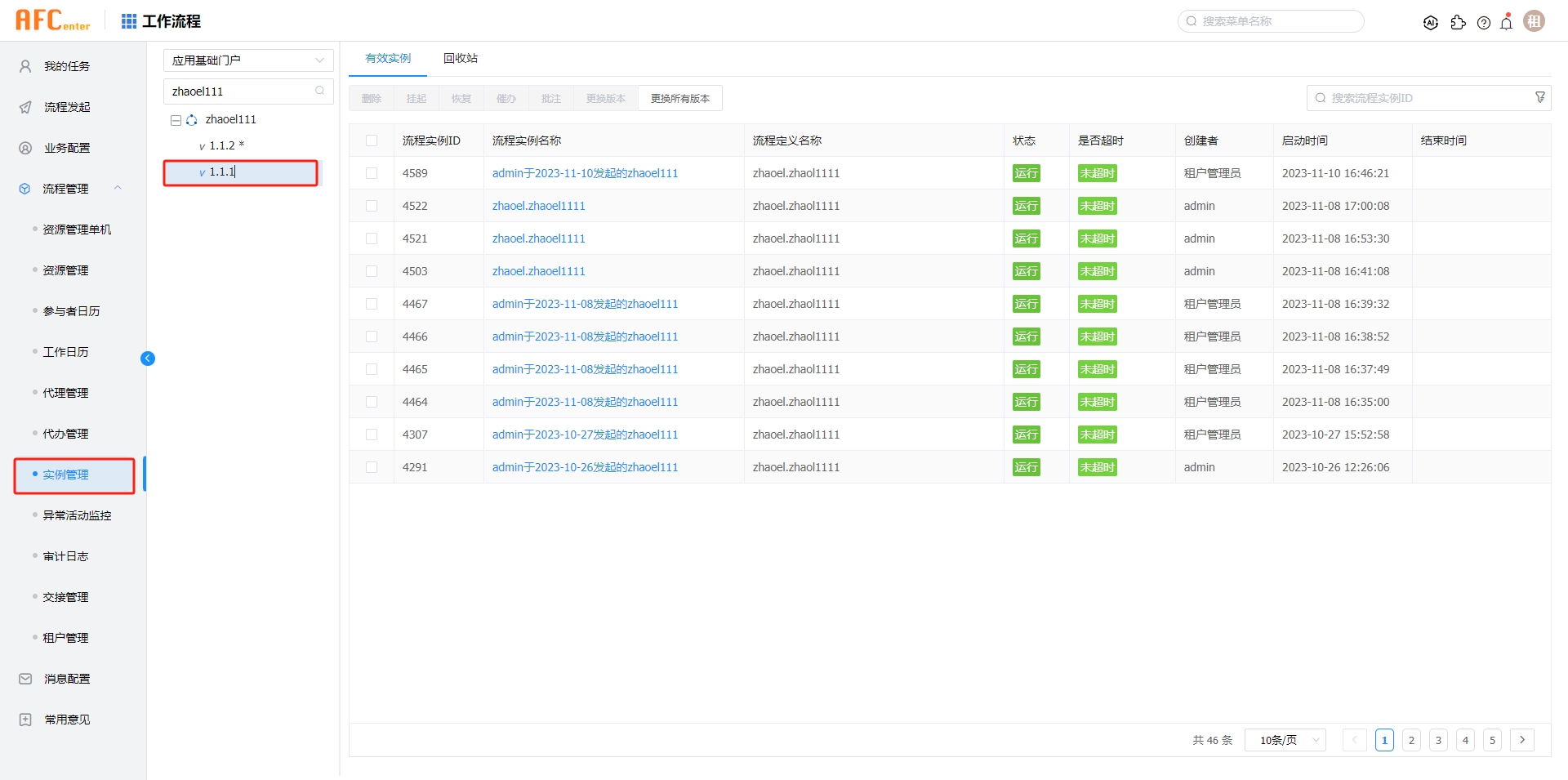Screen dimensions: 1568x780
Task: Check the select-all checkbox in table header
Action: (x=372, y=140)
